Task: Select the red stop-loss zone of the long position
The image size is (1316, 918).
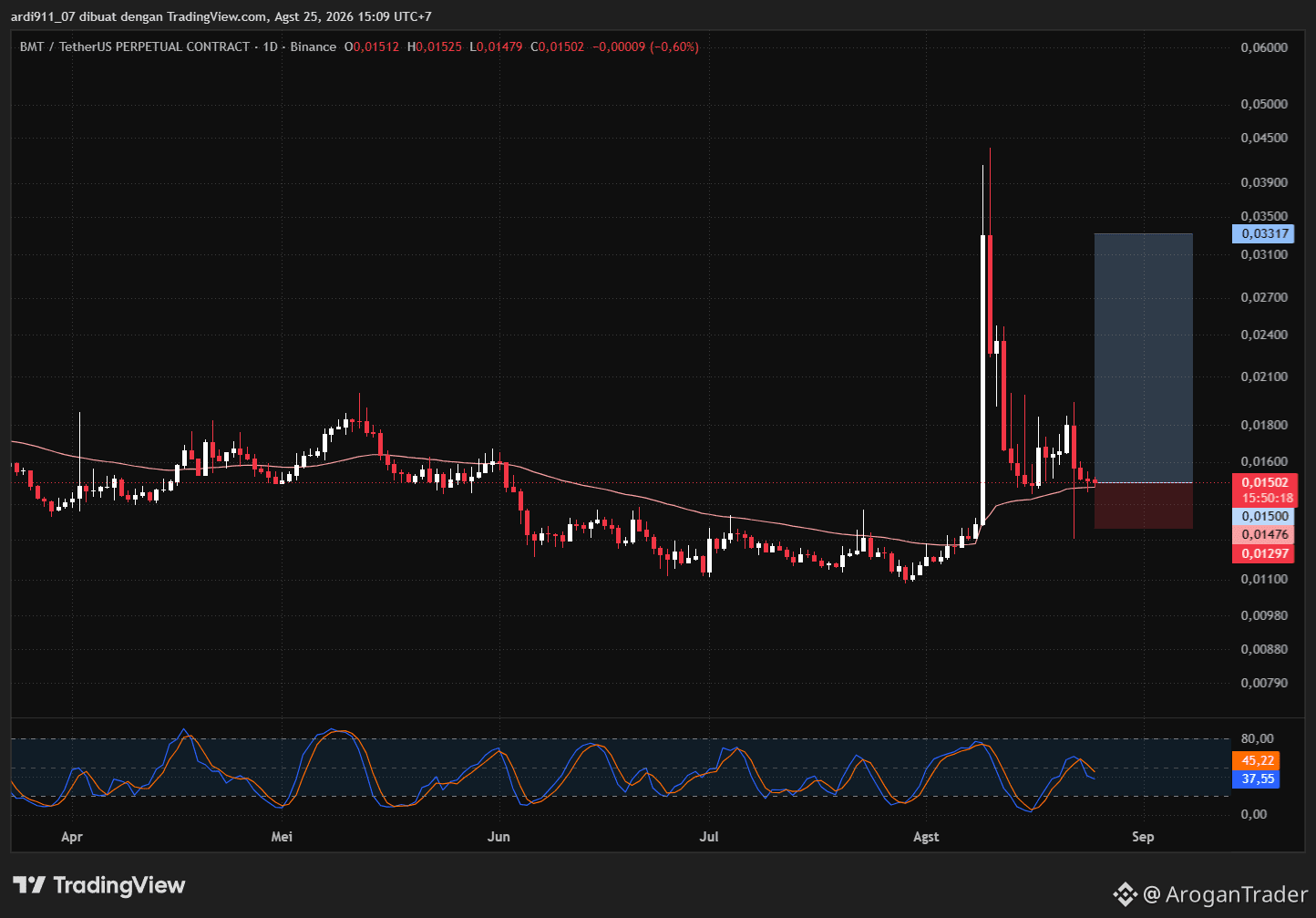Action: (x=1144, y=505)
